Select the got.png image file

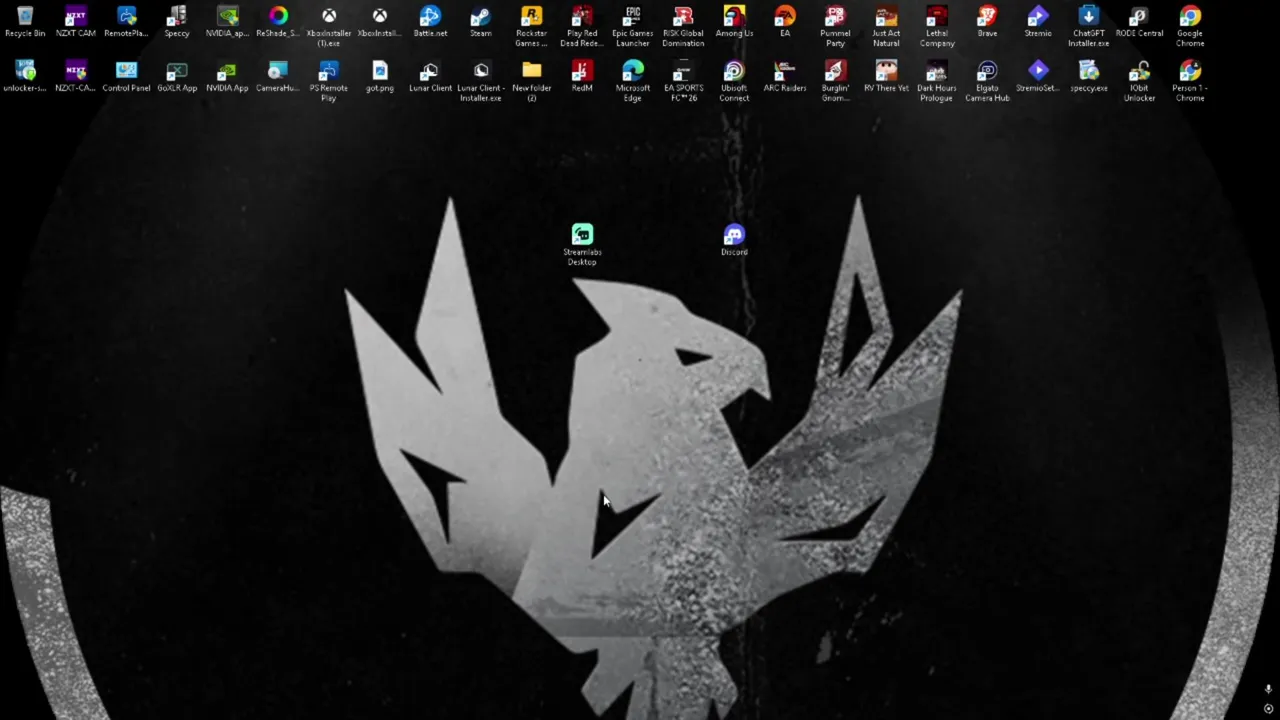coord(380,77)
